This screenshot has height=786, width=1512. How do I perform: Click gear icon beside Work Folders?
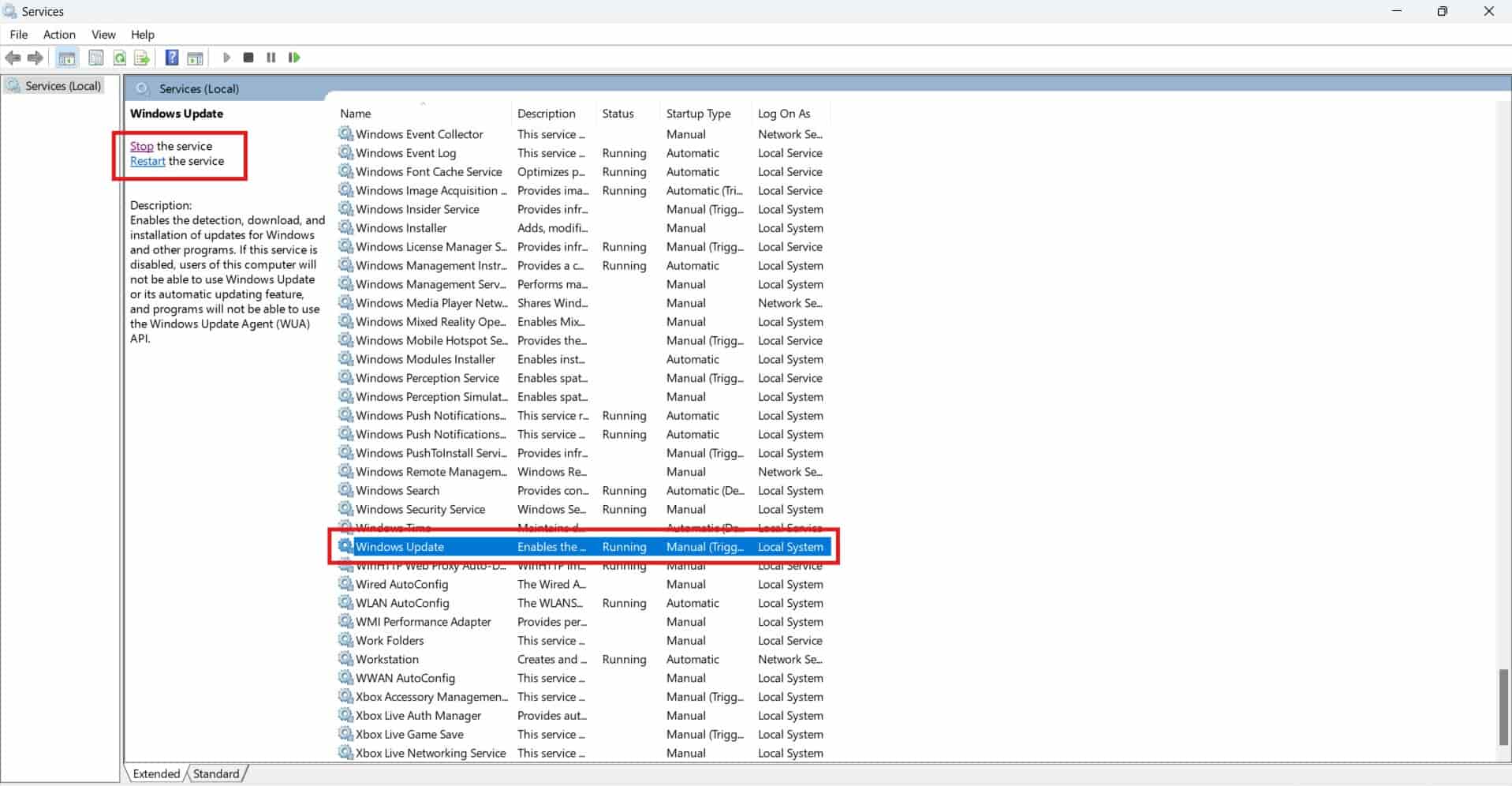click(x=345, y=640)
